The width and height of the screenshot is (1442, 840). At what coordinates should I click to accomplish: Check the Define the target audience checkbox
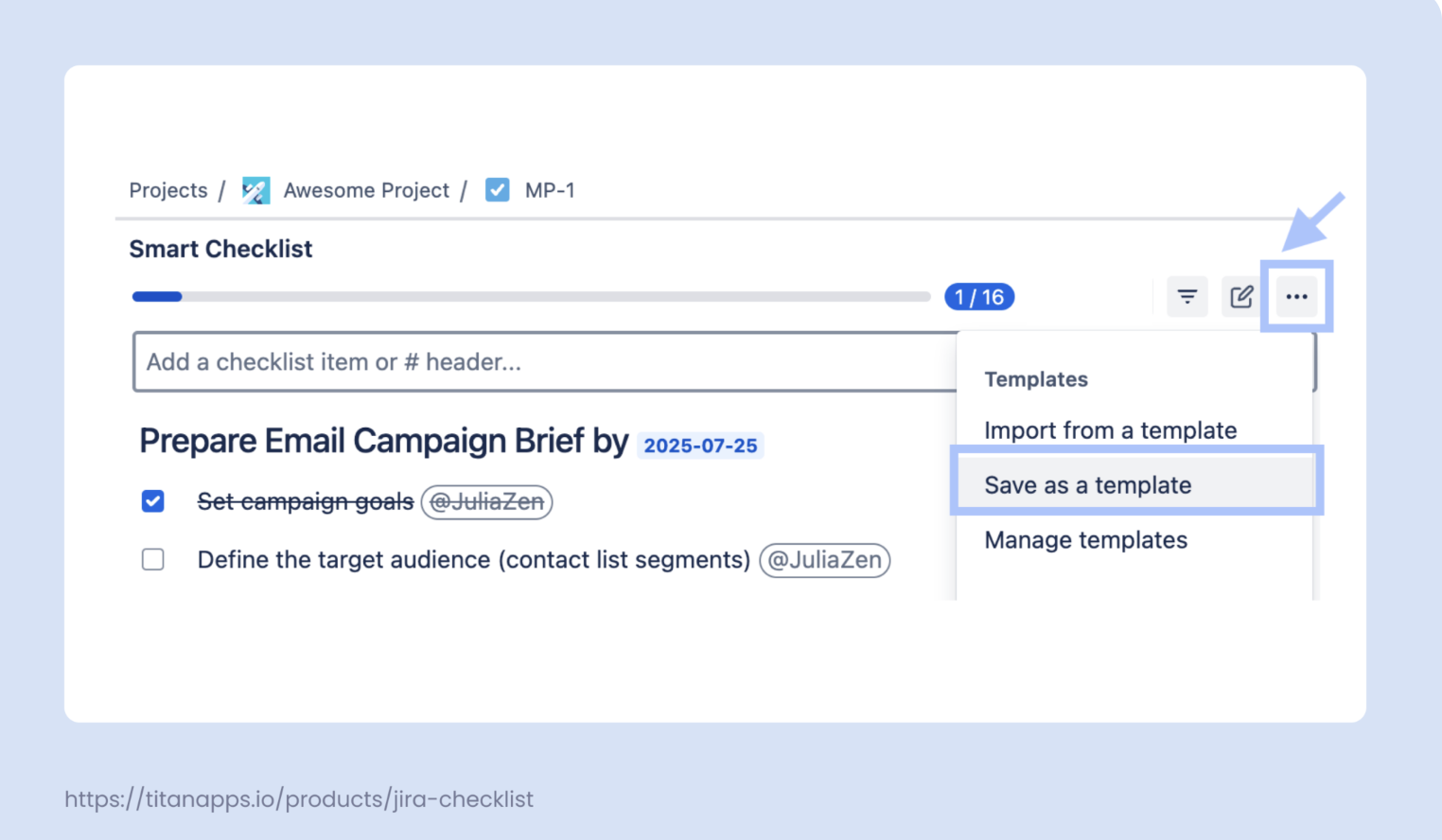pyautogui.click(x=153, y=560)
